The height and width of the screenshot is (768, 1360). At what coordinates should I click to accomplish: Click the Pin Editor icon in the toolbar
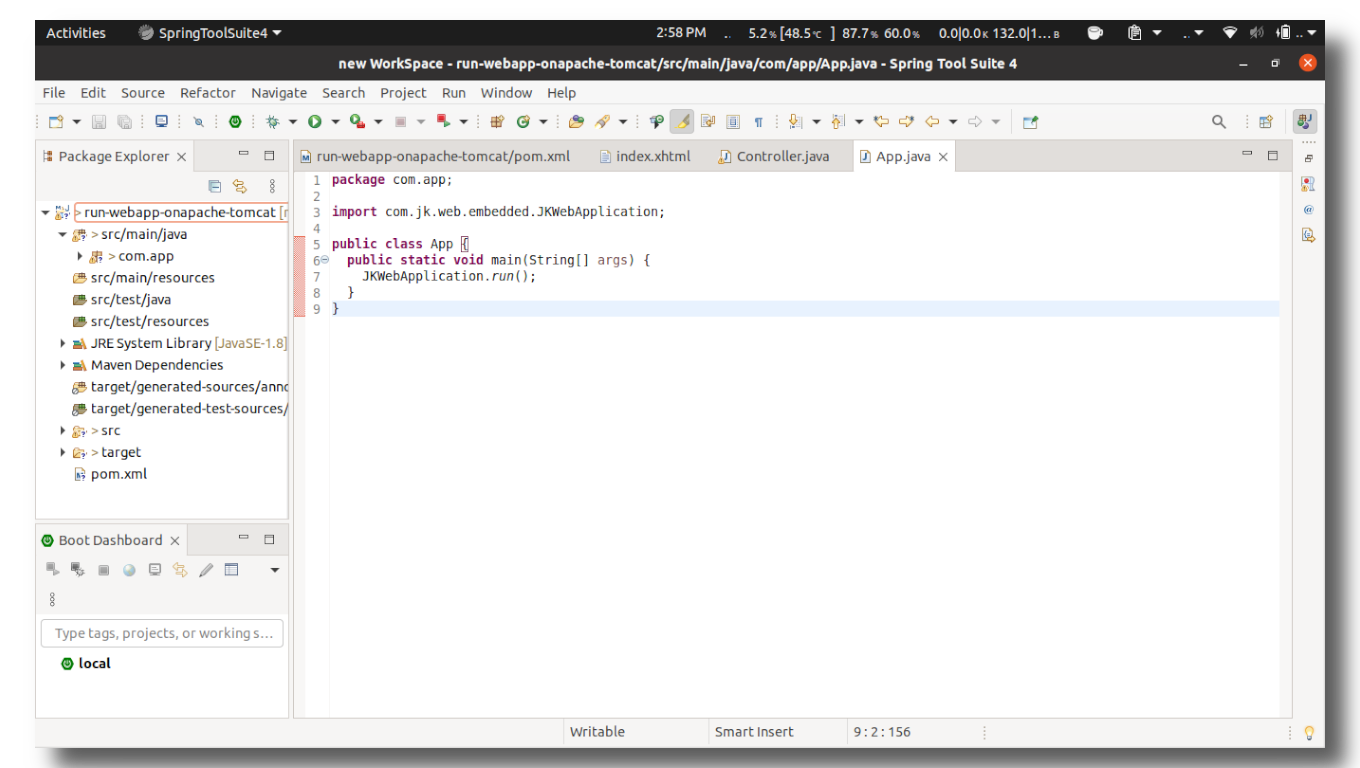pos(1030,122)
